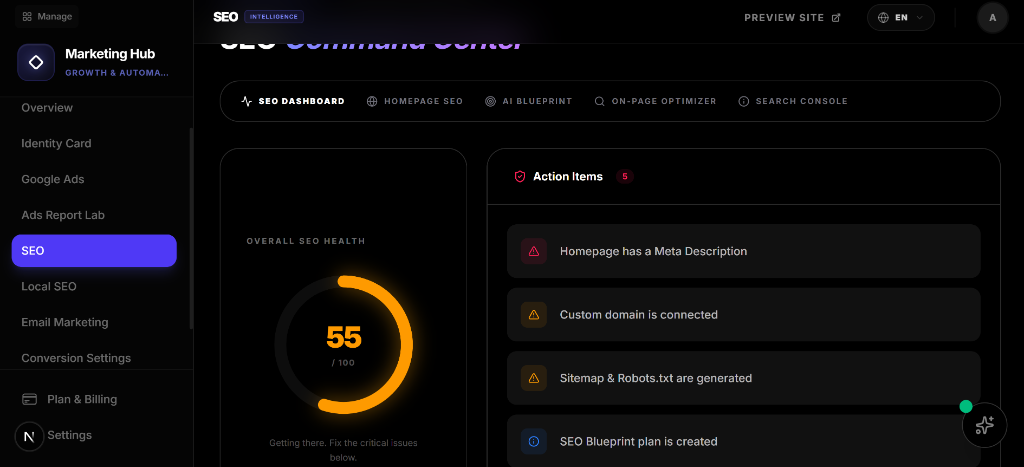Click the Search Console info icon
Screen dimensions: 1024x467
(743, 101)
